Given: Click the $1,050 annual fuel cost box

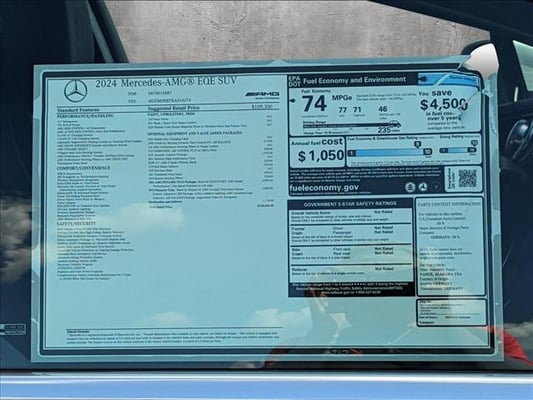Looking at the screenshot, I should click(317, 152).
